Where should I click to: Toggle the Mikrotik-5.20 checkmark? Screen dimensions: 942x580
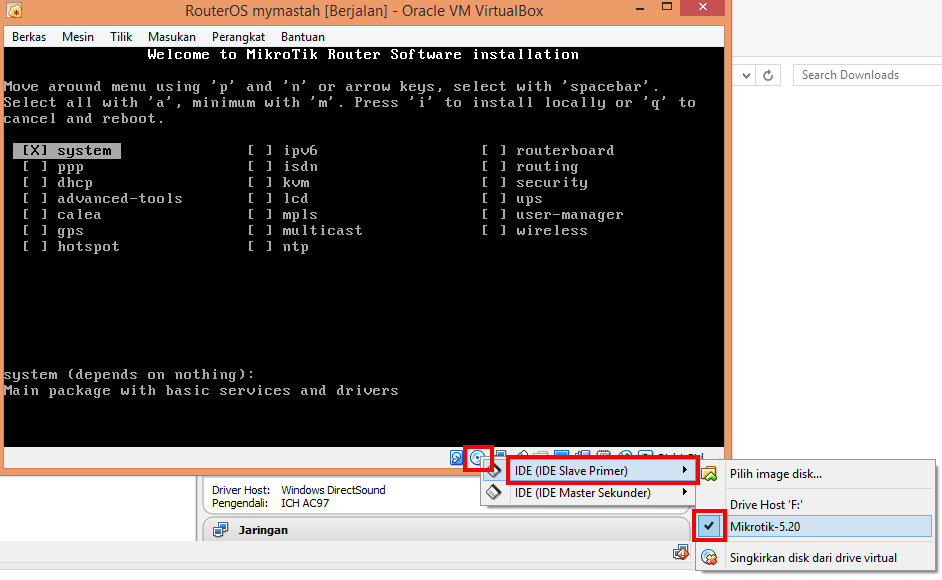[x=710, y=526]
